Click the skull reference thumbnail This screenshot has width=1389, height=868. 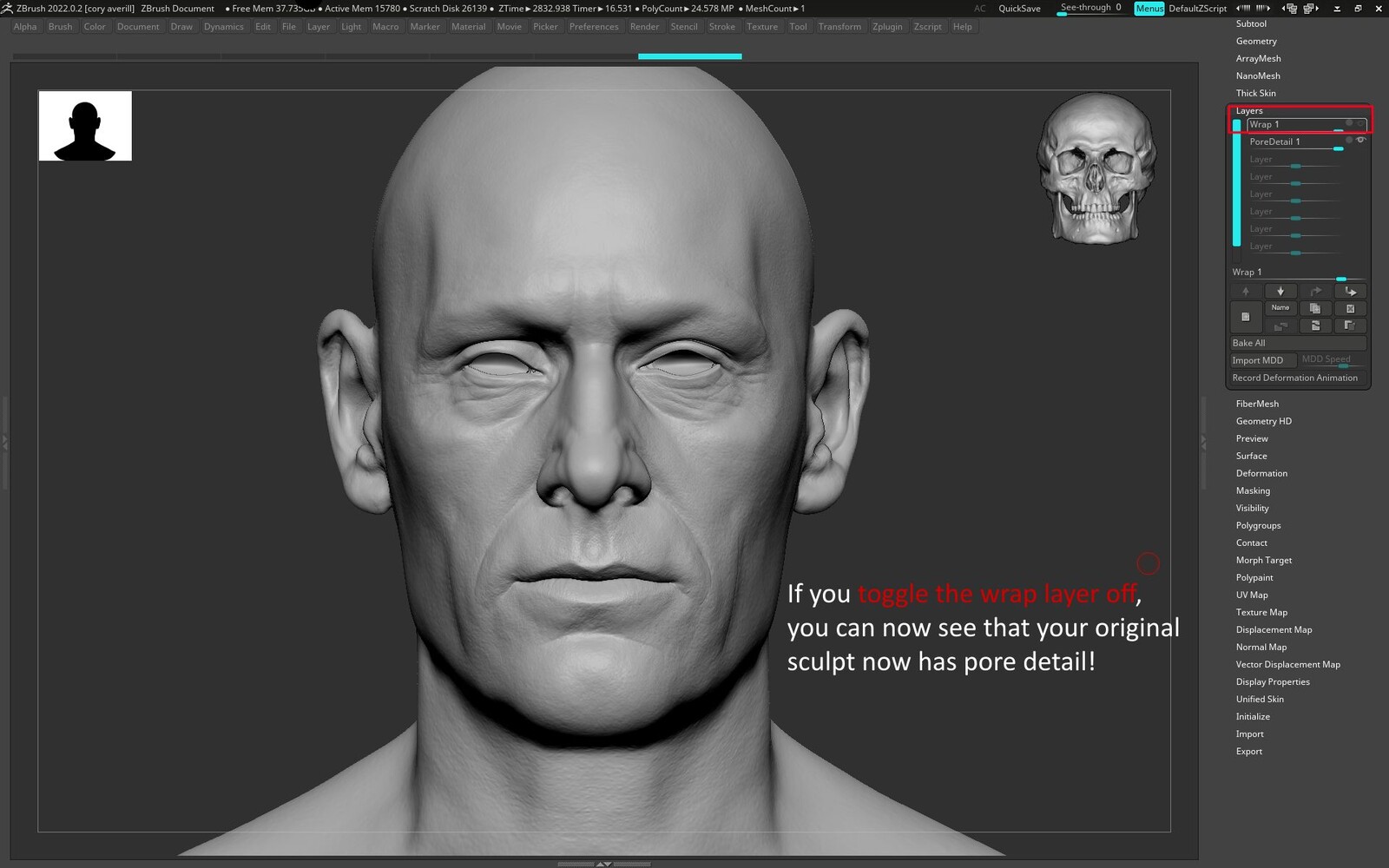pos(1096,168)
